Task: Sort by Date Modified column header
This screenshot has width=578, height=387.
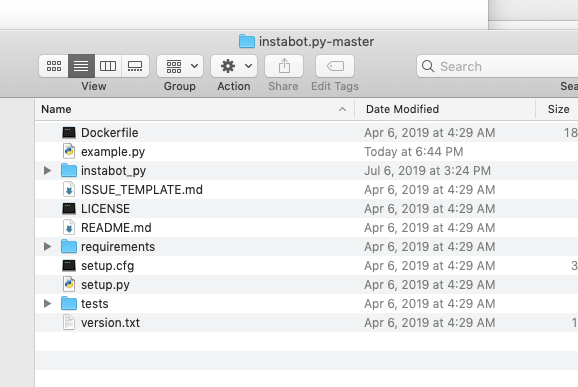Action: click(x=445, y=109)
